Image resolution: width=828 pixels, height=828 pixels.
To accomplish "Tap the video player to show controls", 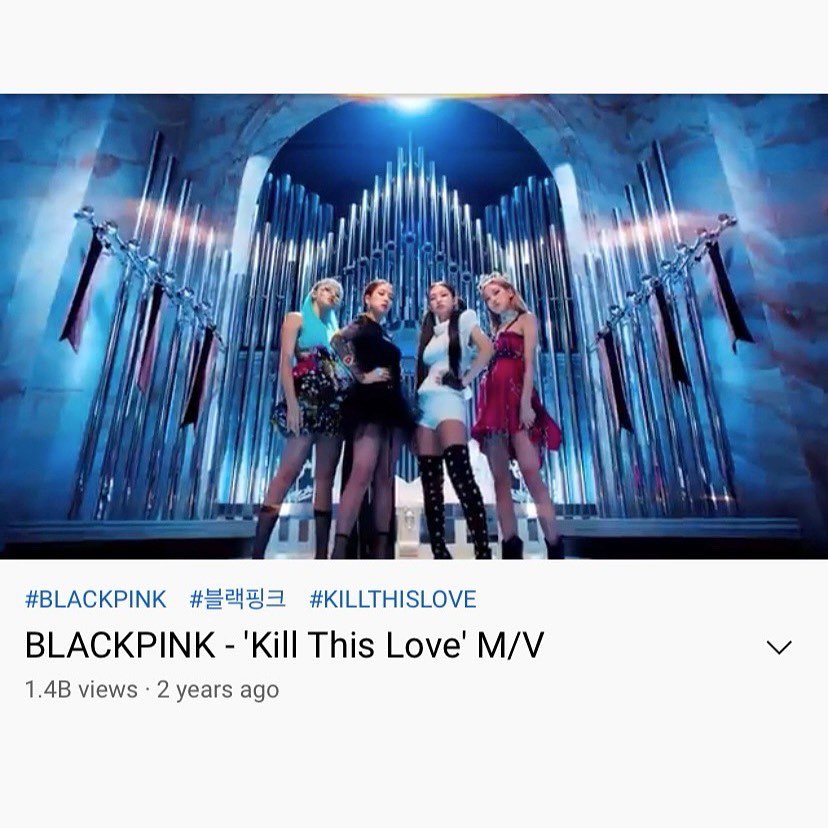I will (414, 326).
